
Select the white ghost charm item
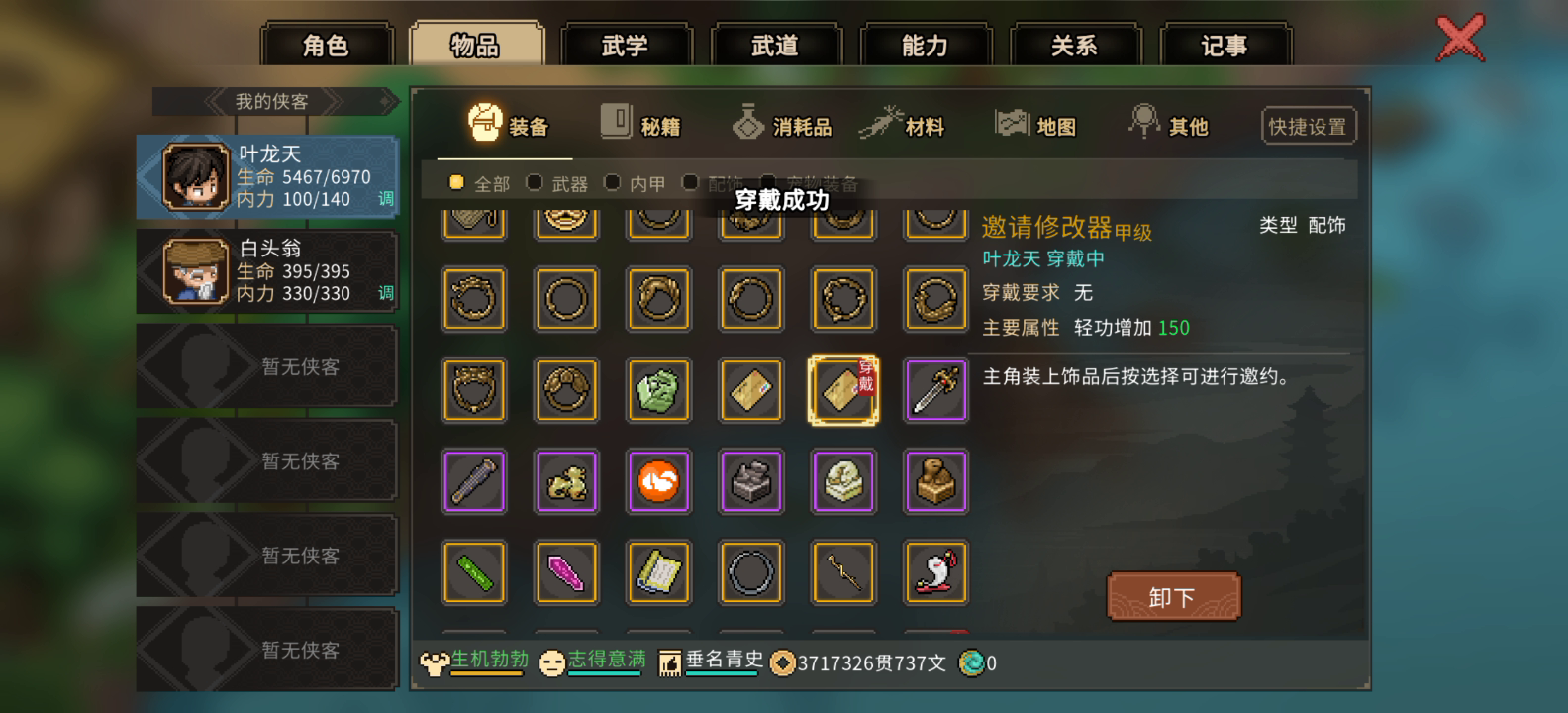[935, 572]
